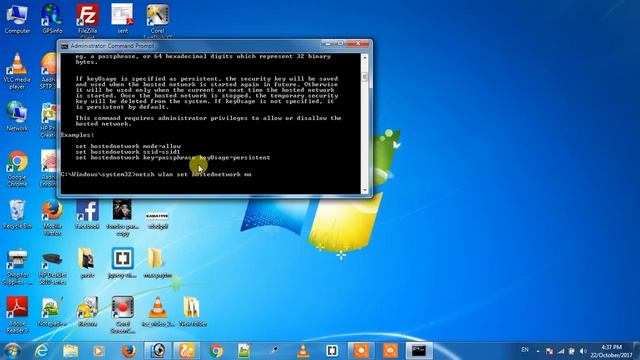The image size is (640, 360).
Task: Open the Facebook desktop shortcut
Action: [x=87, y=214]
